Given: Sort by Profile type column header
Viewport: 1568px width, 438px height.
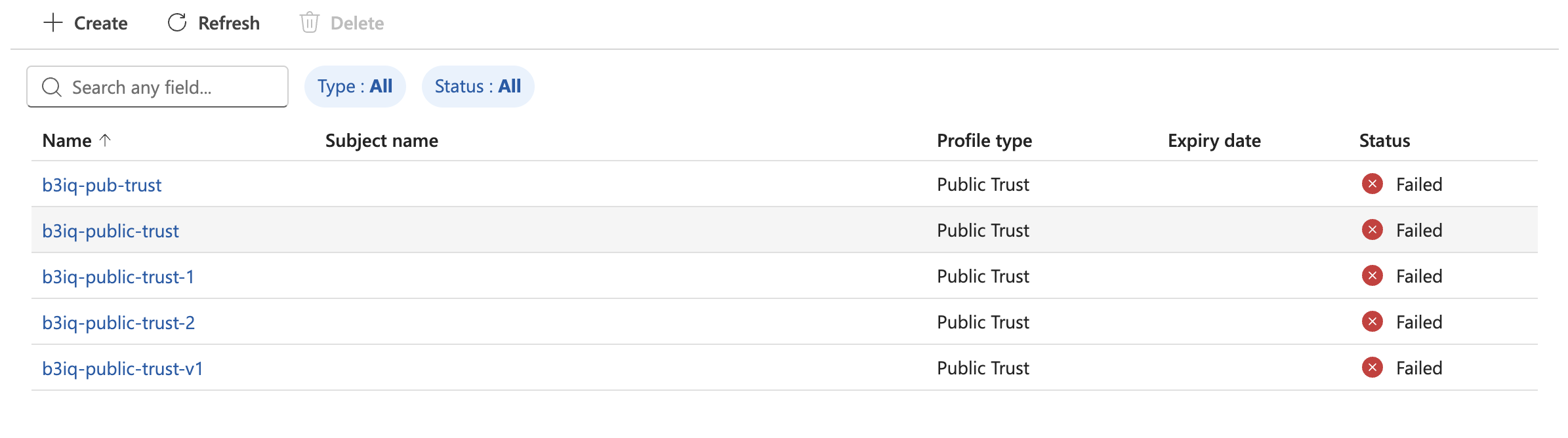Looking at the screenshot, I should [984, 140].
